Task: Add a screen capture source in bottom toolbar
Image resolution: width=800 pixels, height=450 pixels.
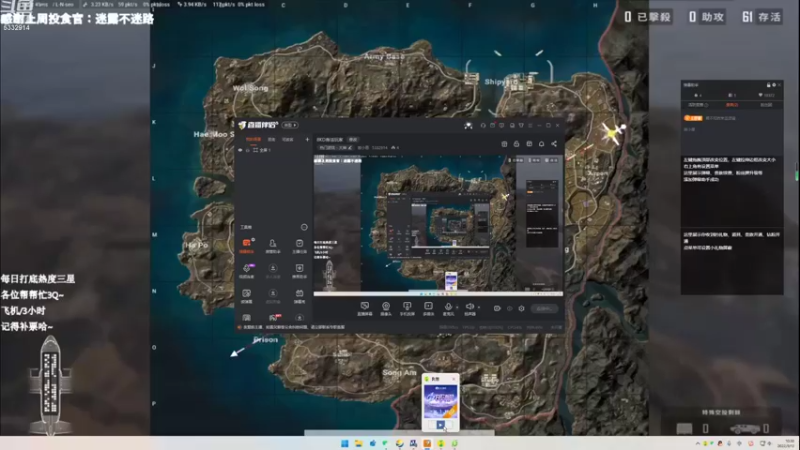Action: point(364,308)
